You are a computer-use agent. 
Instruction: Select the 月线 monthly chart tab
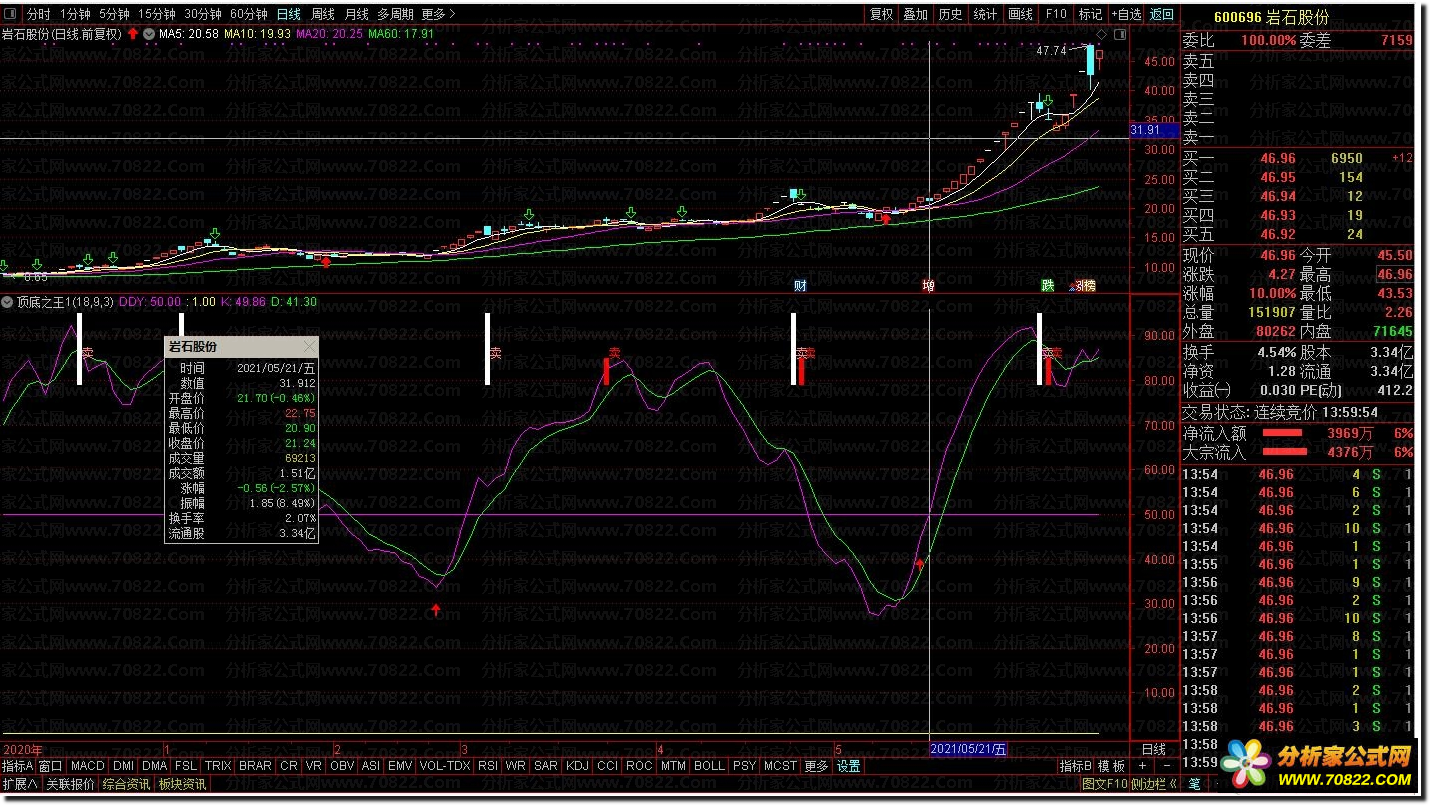[356, 15]
